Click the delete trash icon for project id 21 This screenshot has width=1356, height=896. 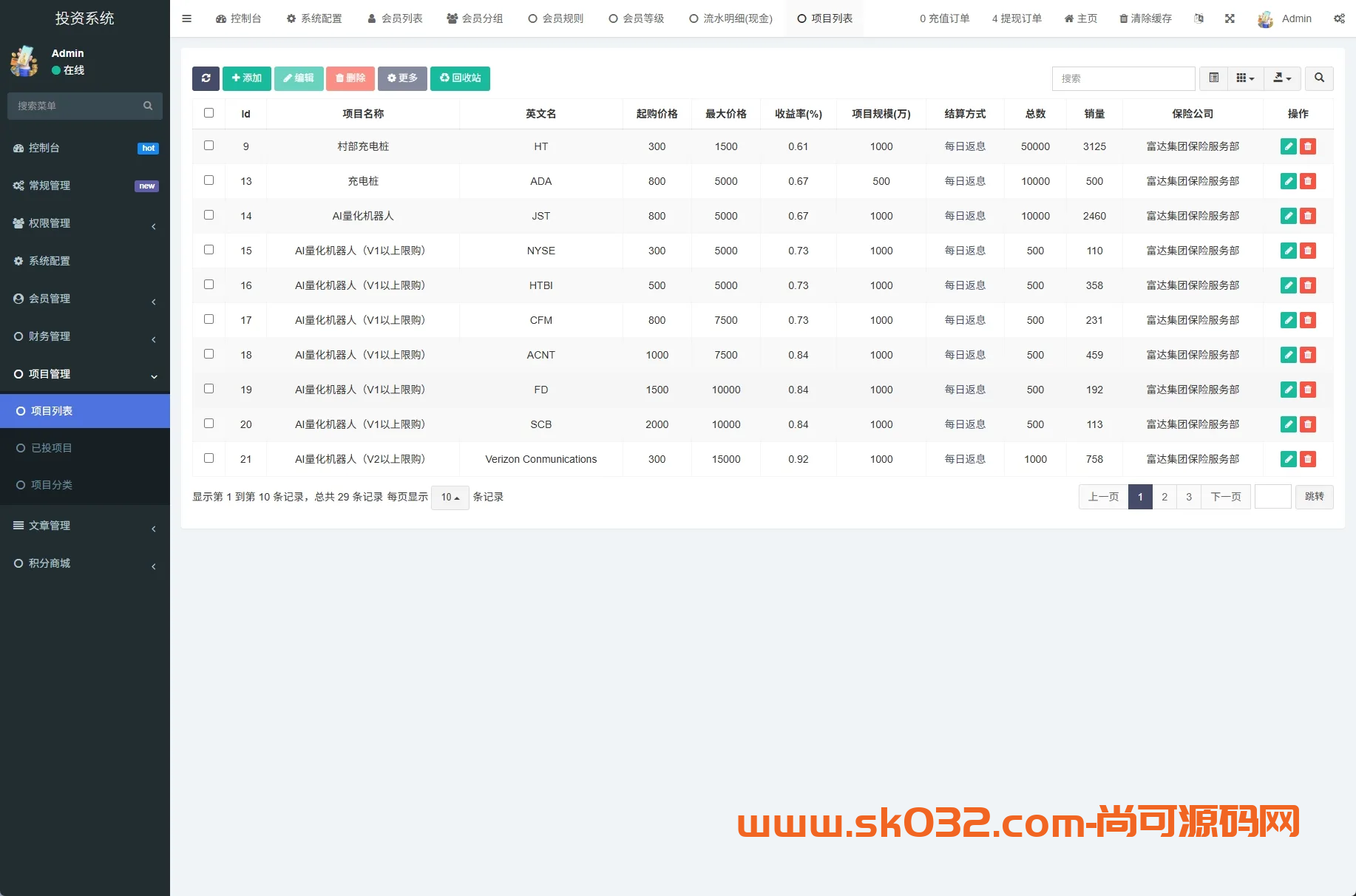point(1308,458)
